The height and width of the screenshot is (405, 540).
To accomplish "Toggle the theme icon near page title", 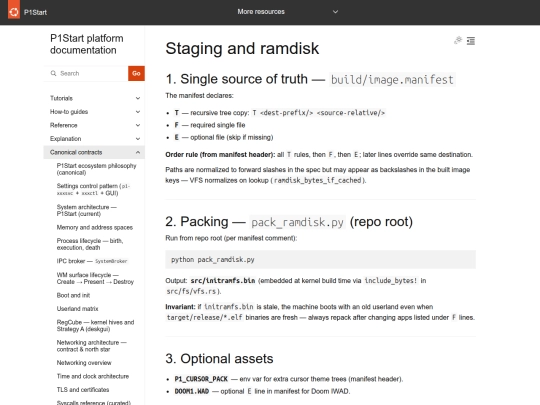I will click(x=458, y=41).
